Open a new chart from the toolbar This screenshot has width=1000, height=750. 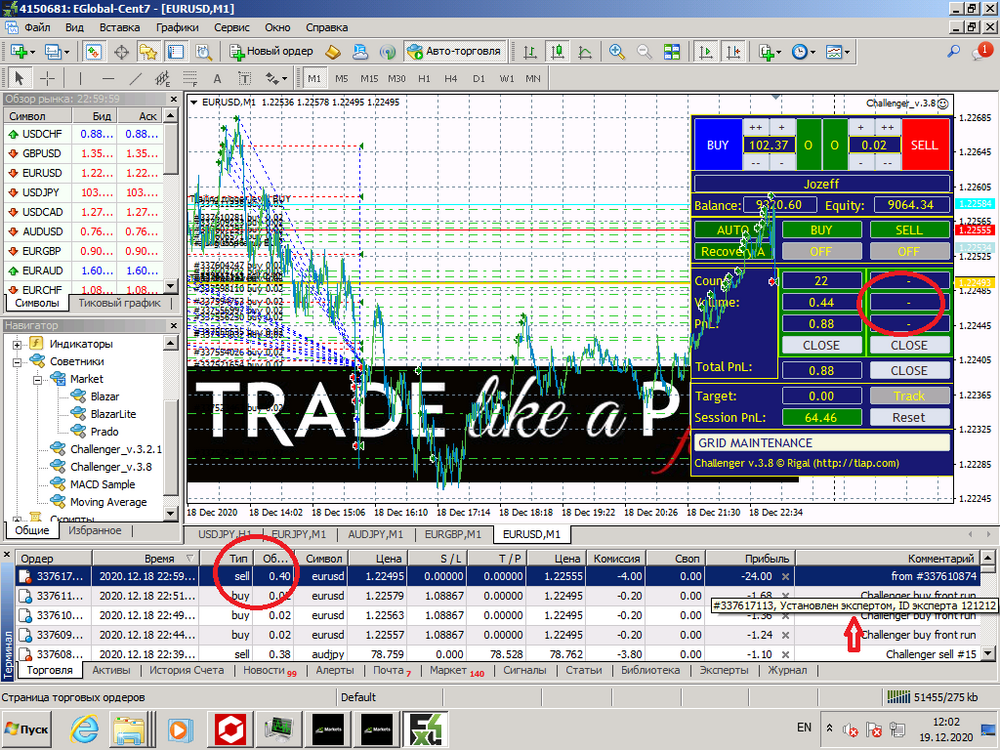tap(20, 52)
